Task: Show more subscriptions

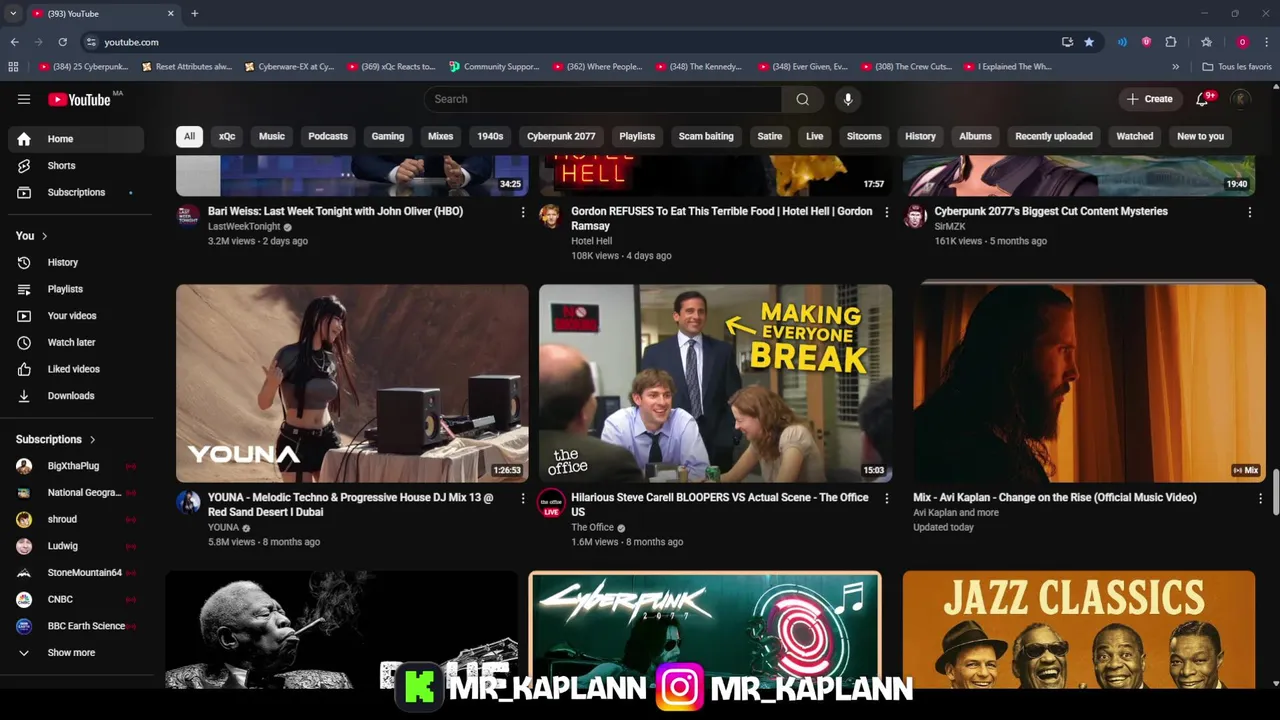Action: [x=76, y=653]
